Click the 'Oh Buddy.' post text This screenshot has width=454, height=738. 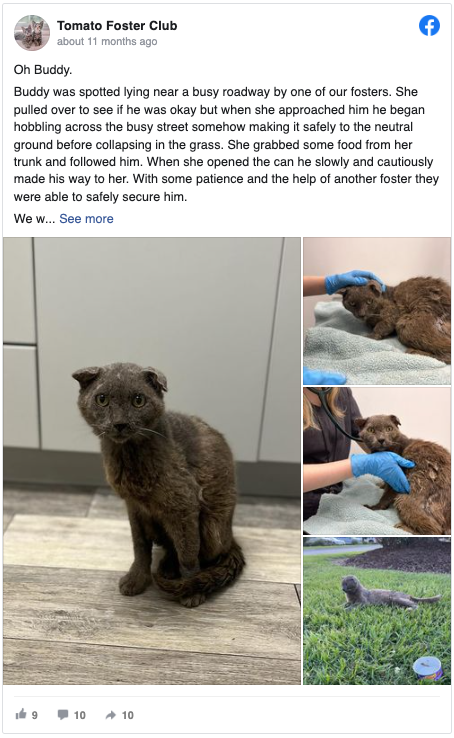click(x=43, y=70)
